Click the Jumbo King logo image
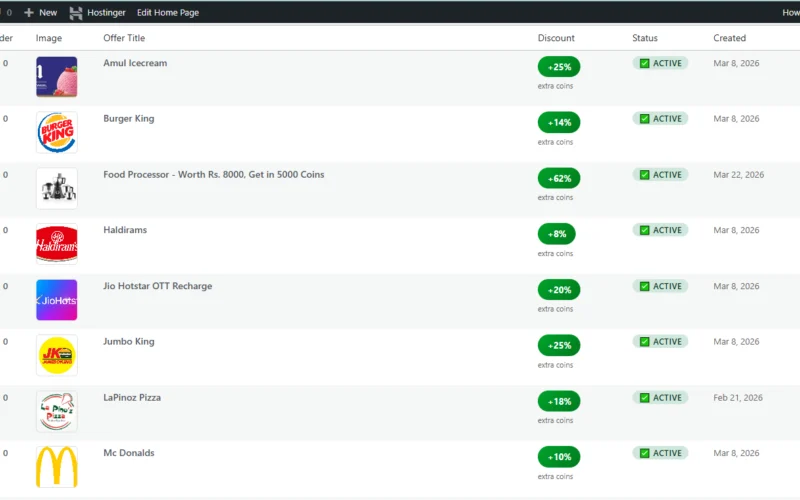Screen dimensions: 800x500 (56, 355)
